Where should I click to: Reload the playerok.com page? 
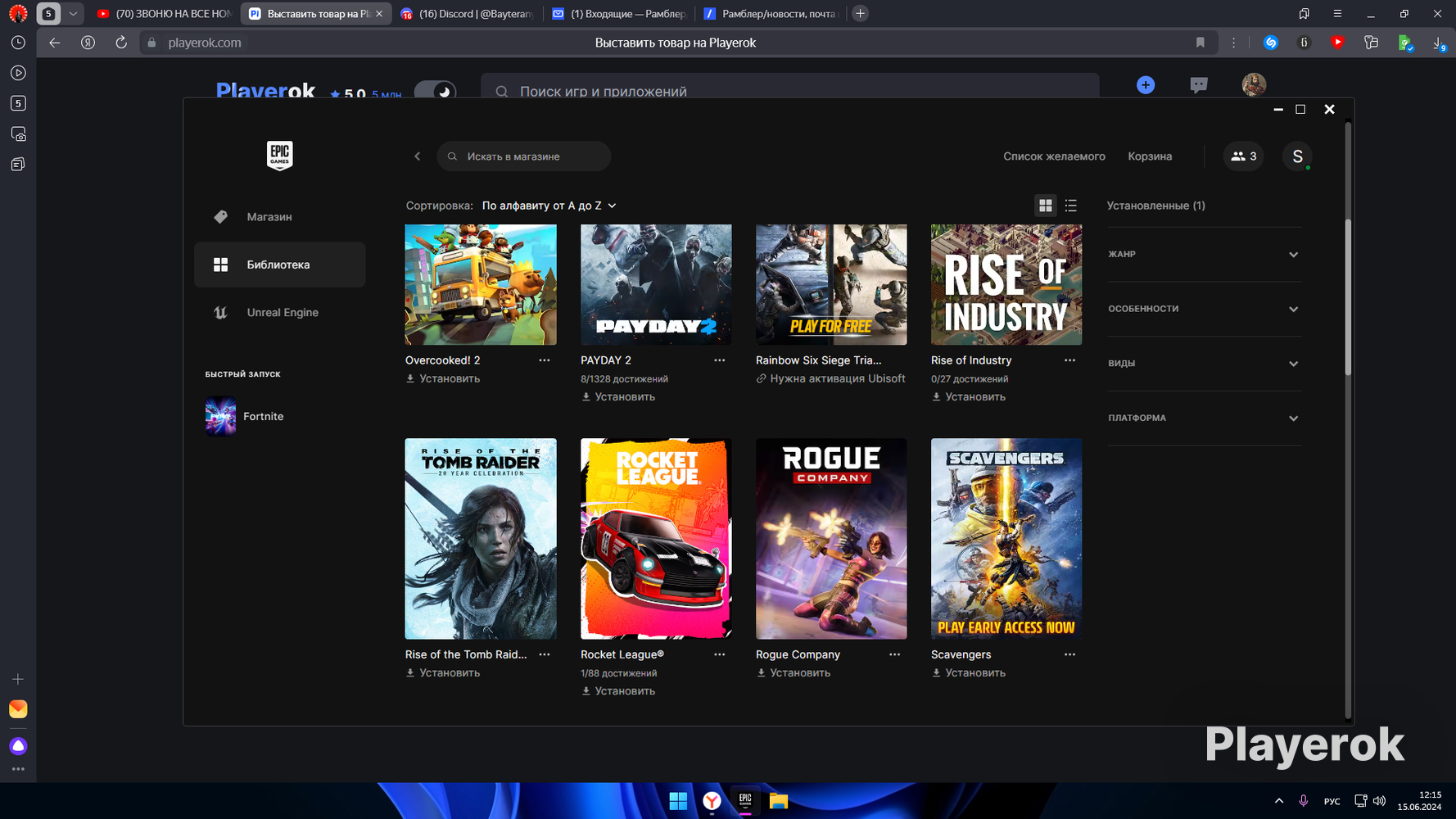121,43
